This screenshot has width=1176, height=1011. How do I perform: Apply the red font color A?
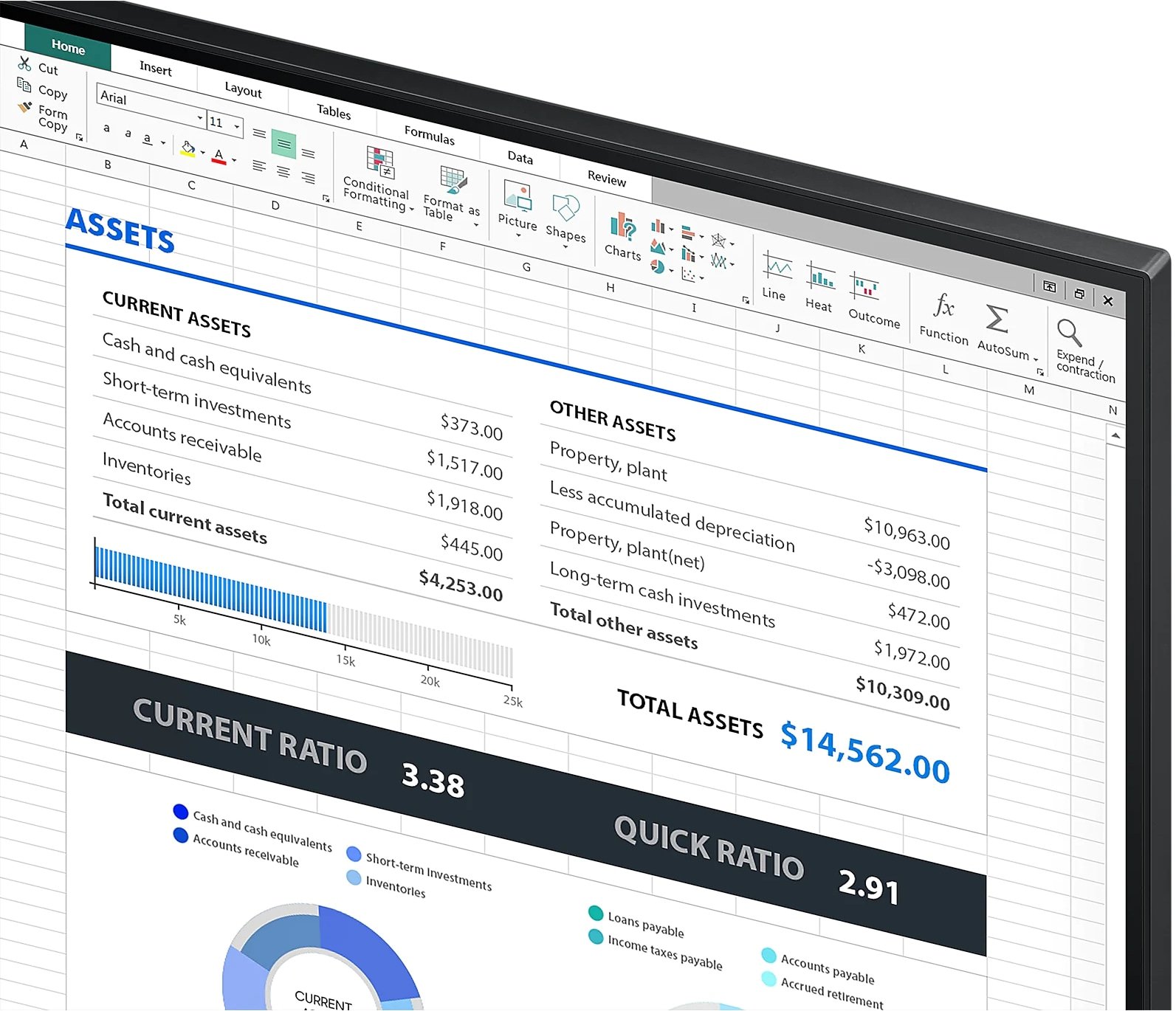[219, 156]
